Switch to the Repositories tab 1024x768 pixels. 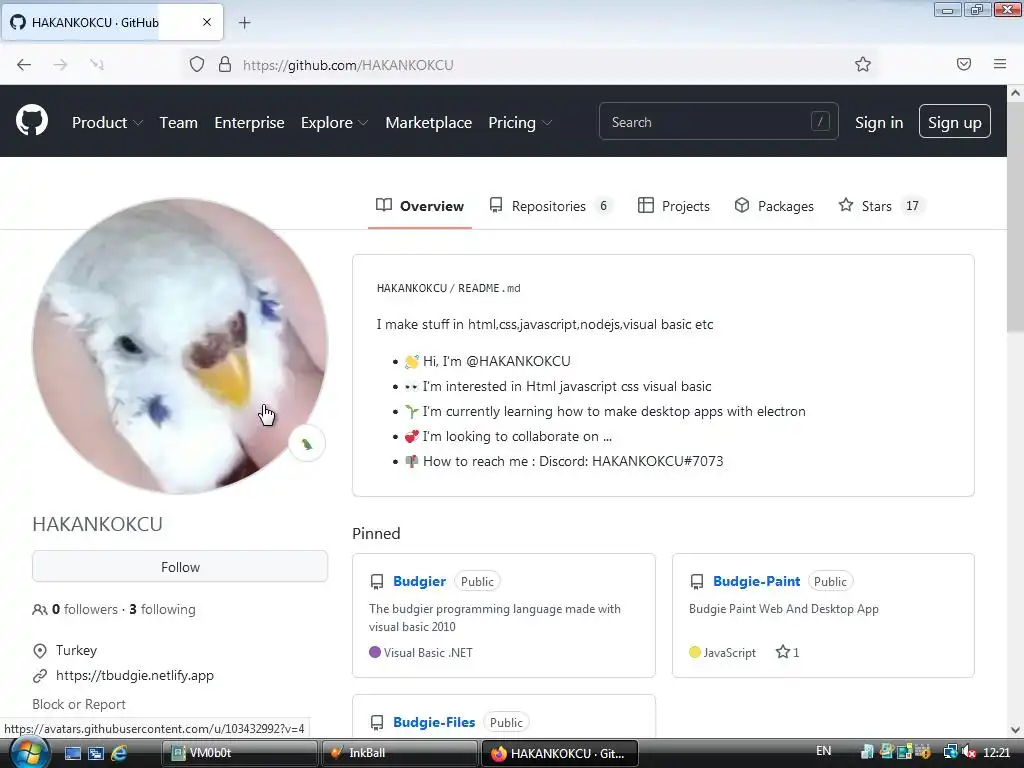click(550, 206)
